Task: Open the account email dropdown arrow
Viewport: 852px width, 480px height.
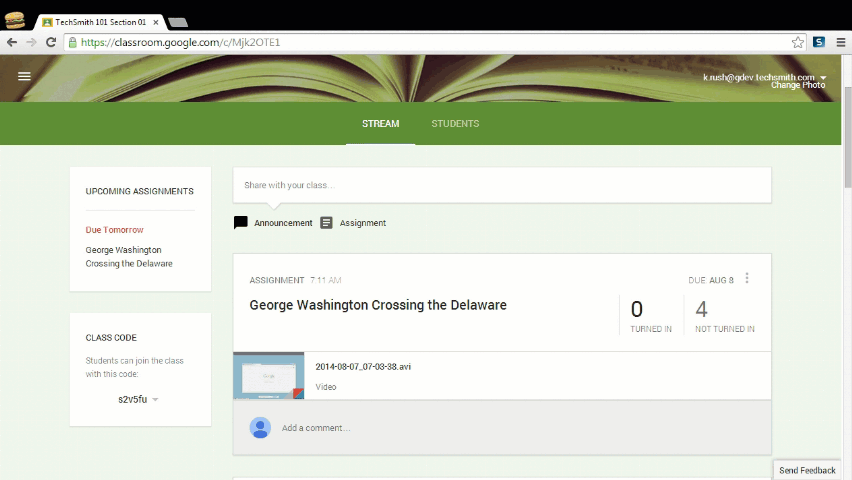Action: [823, 77]
